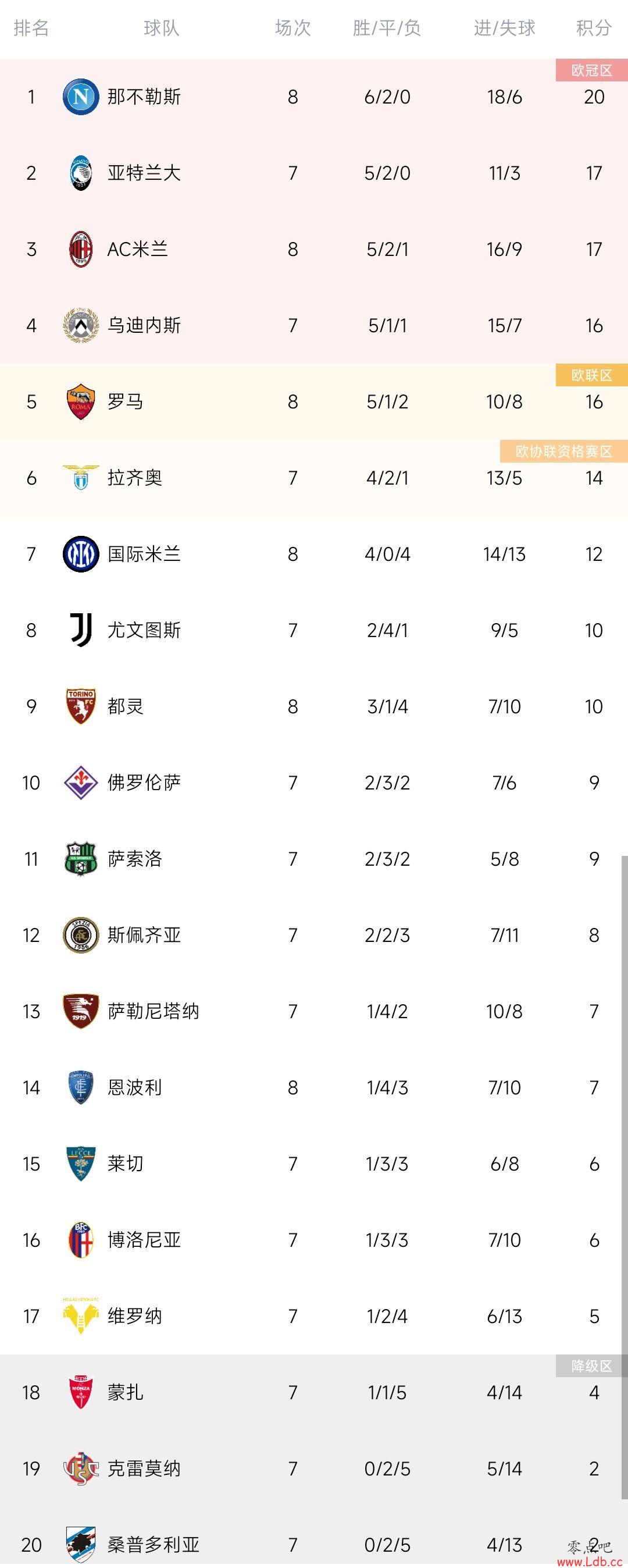Screen dimensions: 628x1568
Task: Click the Juventus J logo
Action: (81, 630)
